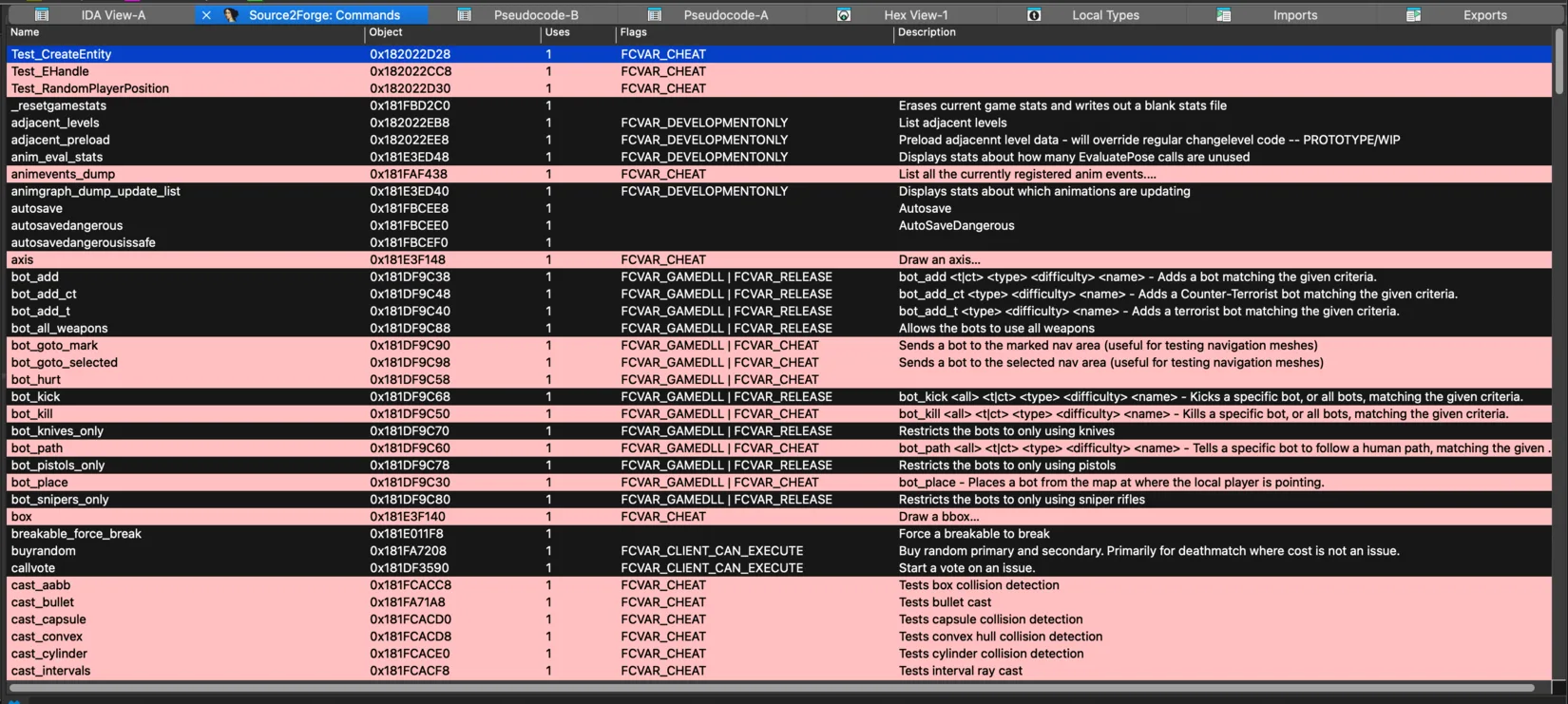The height and width of the screenshot is (704, 1568).
Task: Select the cast_convex command
Action: tap(779, 636)
